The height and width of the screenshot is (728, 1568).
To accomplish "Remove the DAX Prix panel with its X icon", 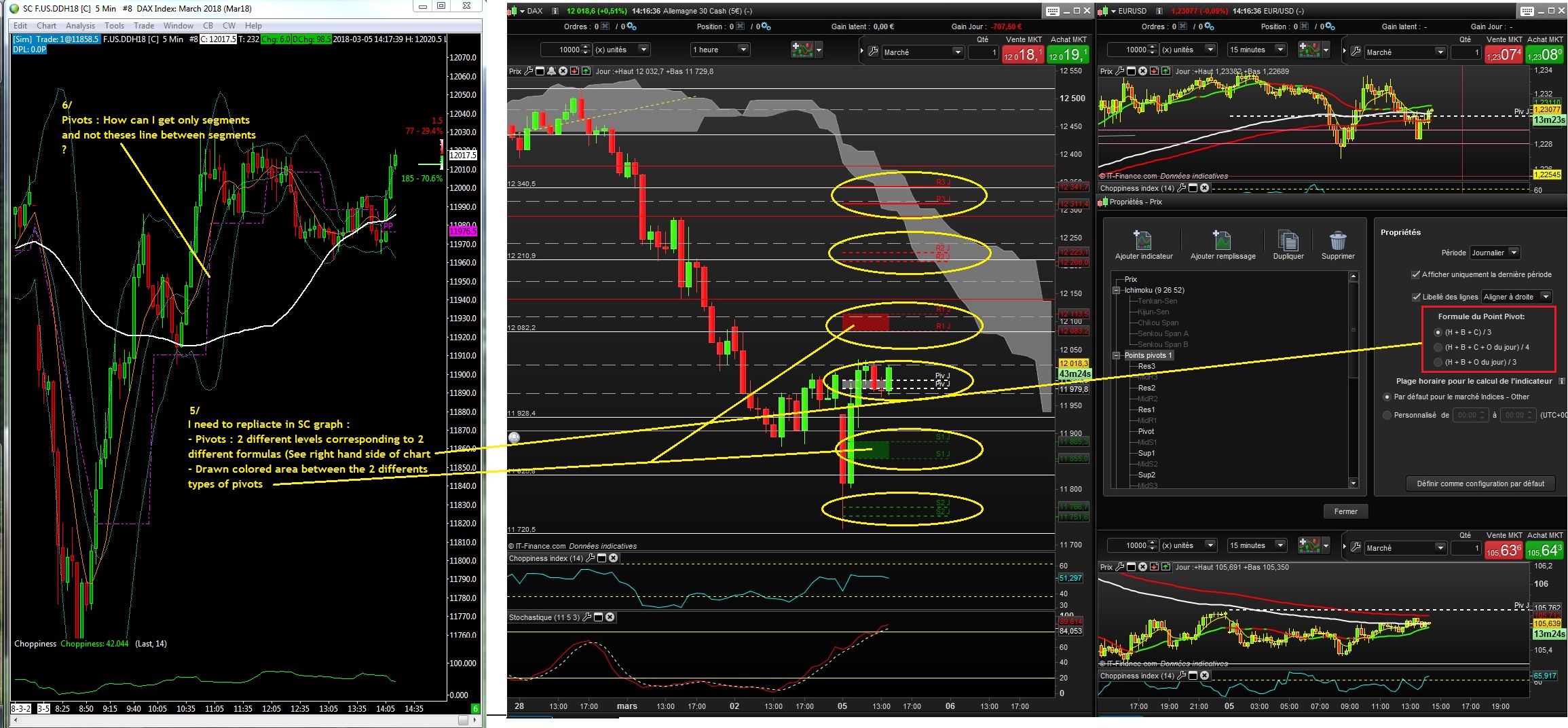I will pyautogui.click(x=563, y=71).
